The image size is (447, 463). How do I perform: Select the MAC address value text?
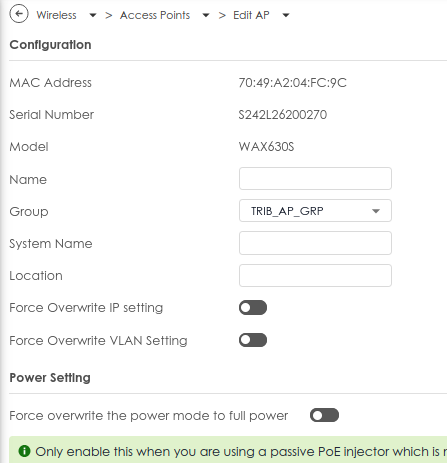click(x=292, y=83)
